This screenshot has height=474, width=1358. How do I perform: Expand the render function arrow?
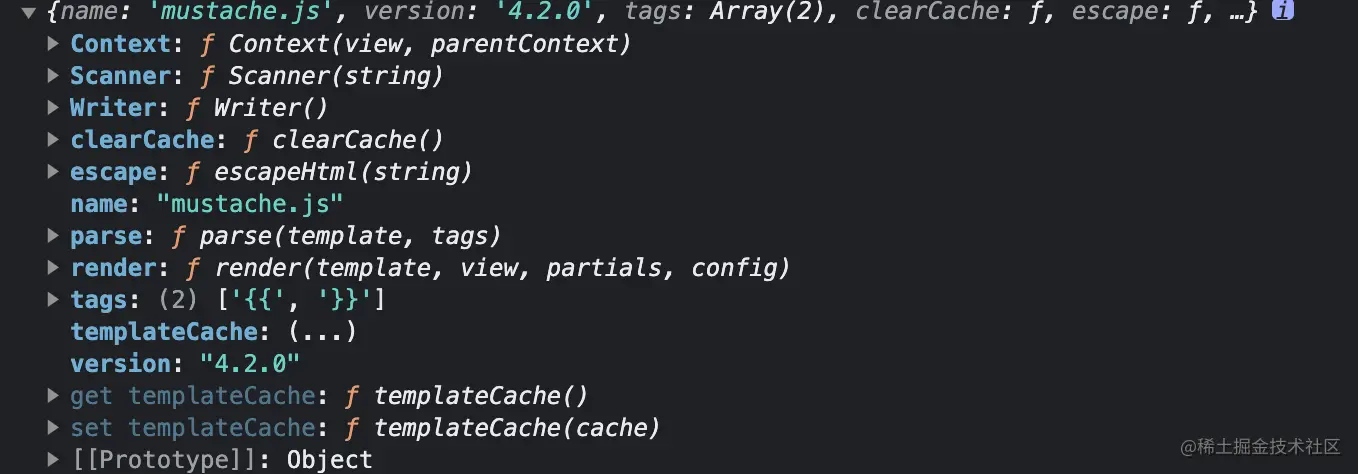pyautogui.click(x=54, y=268)
